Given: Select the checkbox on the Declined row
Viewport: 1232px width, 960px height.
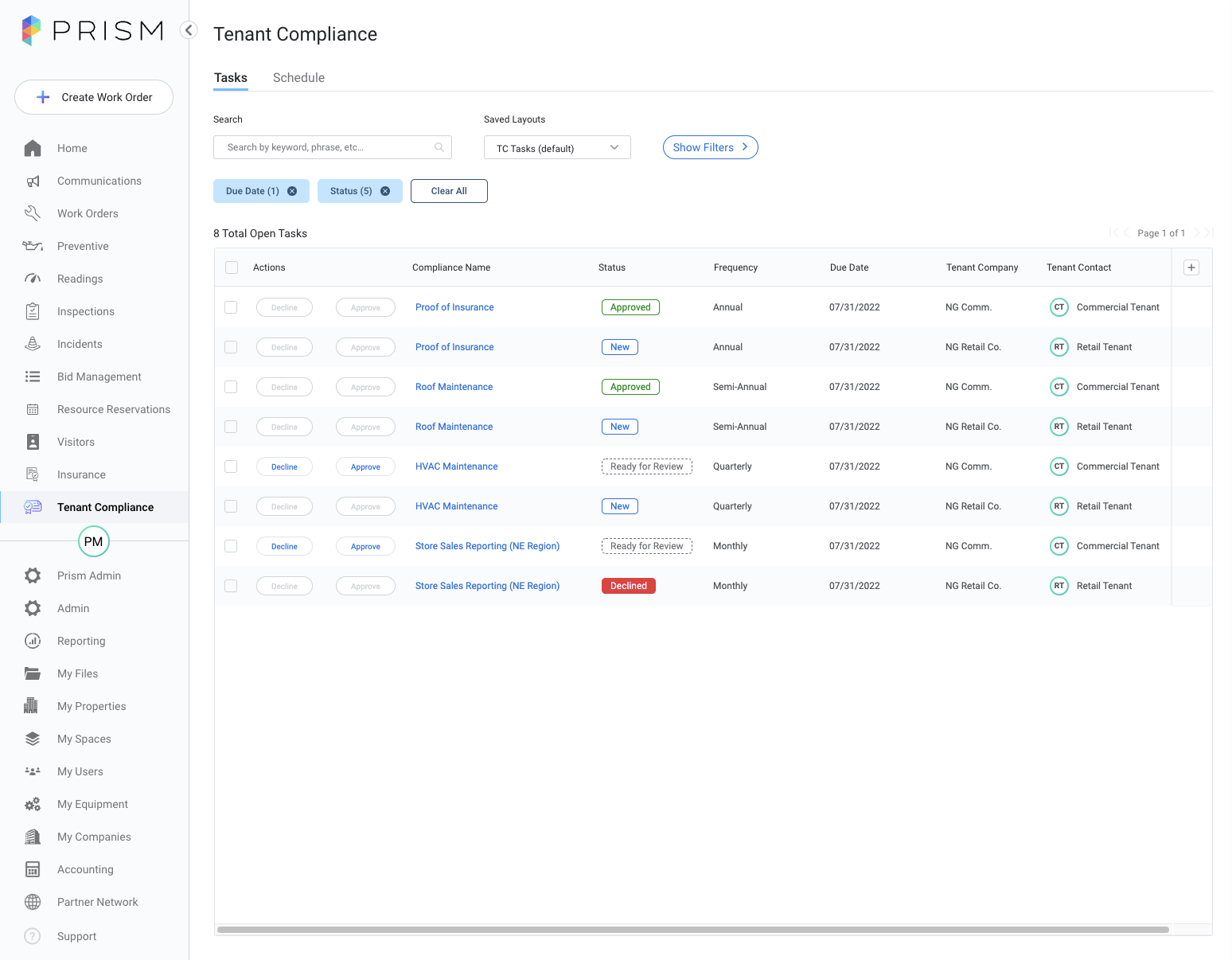Looking at the screenshot, I should [x=231, y=585].
